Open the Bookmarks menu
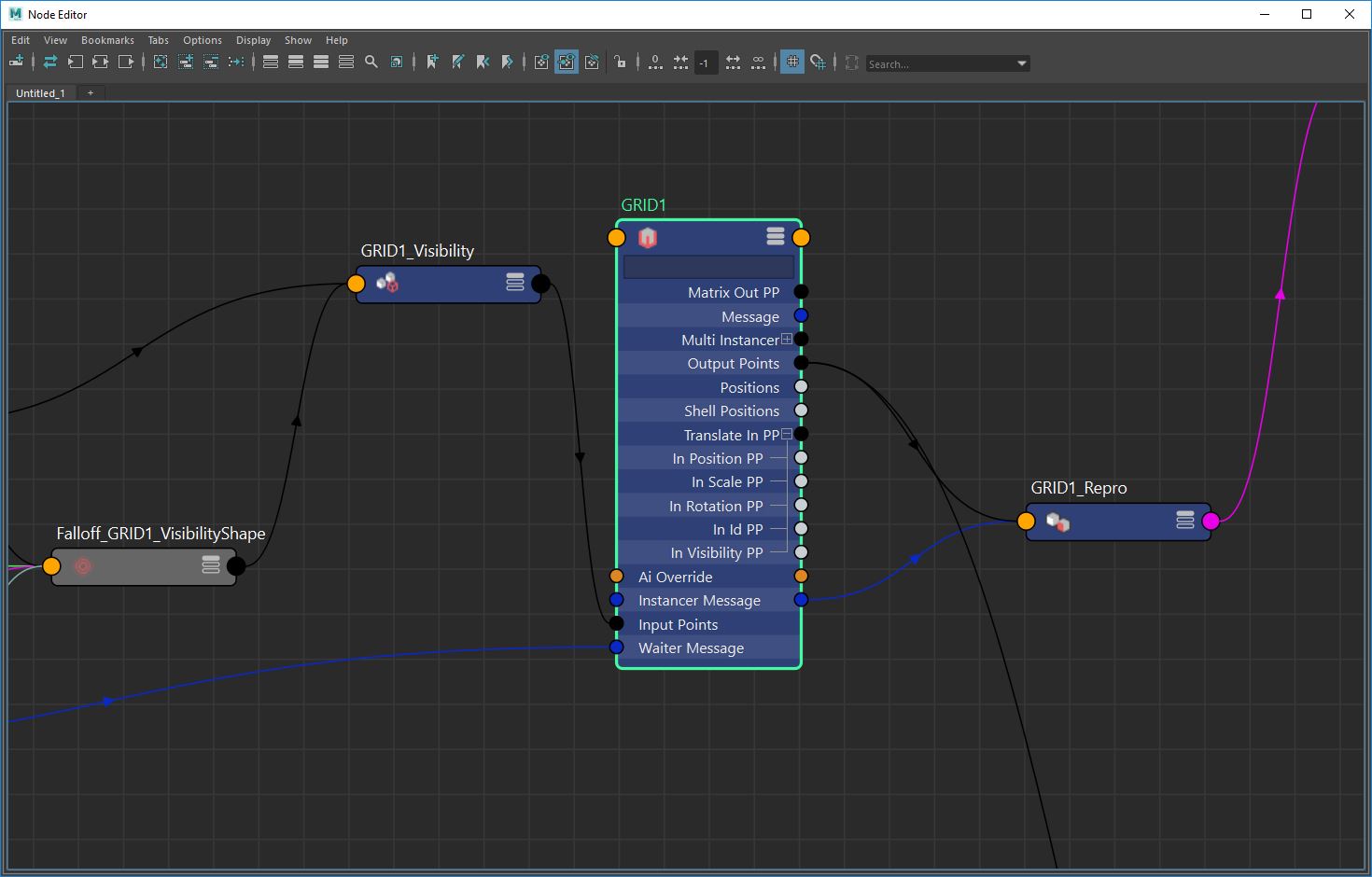Viewport: 1372px width, 877px height. (x=107, y=40)
